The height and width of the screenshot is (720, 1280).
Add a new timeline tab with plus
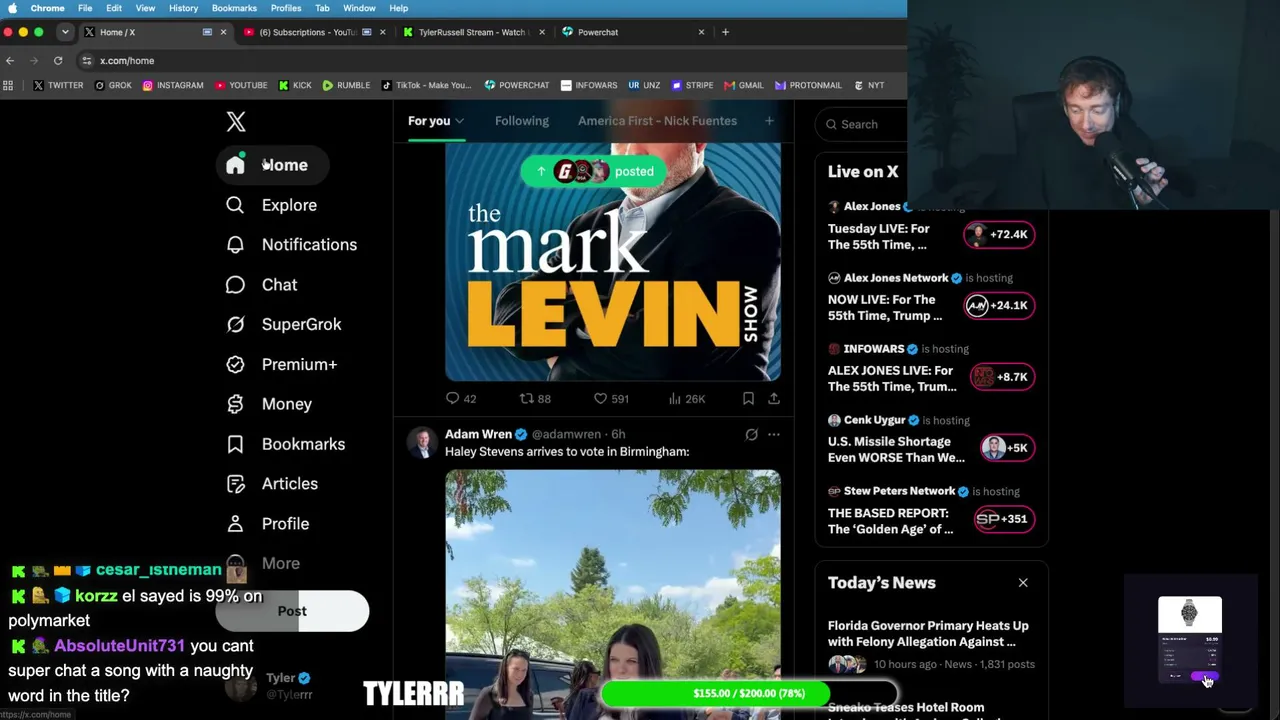[x=769, y=121]
